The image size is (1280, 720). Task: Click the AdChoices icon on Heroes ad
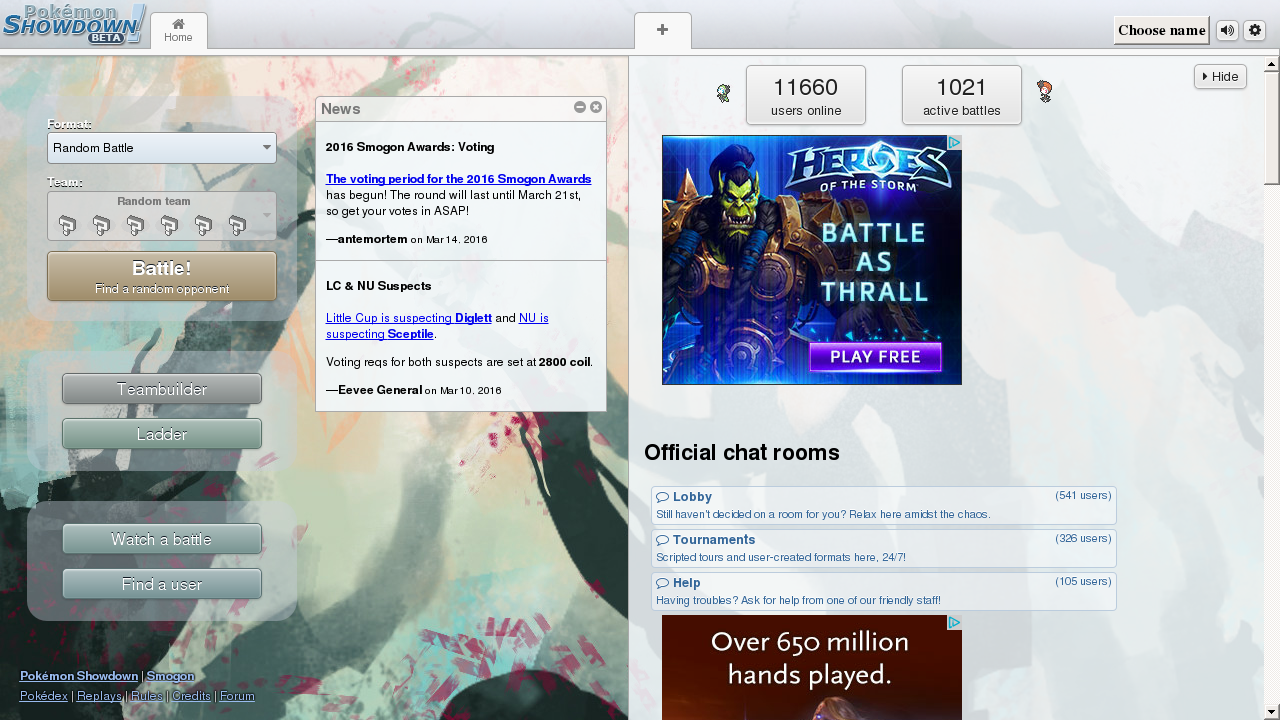(x=954, y=143)
